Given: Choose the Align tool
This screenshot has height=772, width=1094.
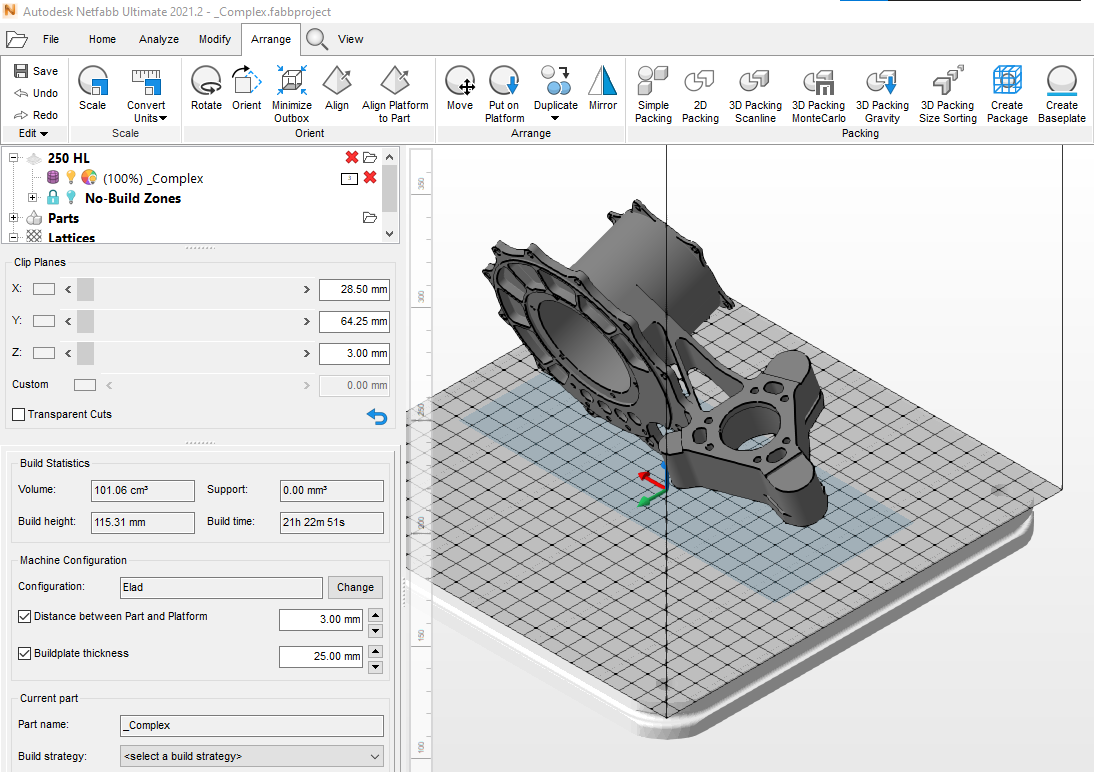Looking at the screenshot, I should click(x=336, y=88).
